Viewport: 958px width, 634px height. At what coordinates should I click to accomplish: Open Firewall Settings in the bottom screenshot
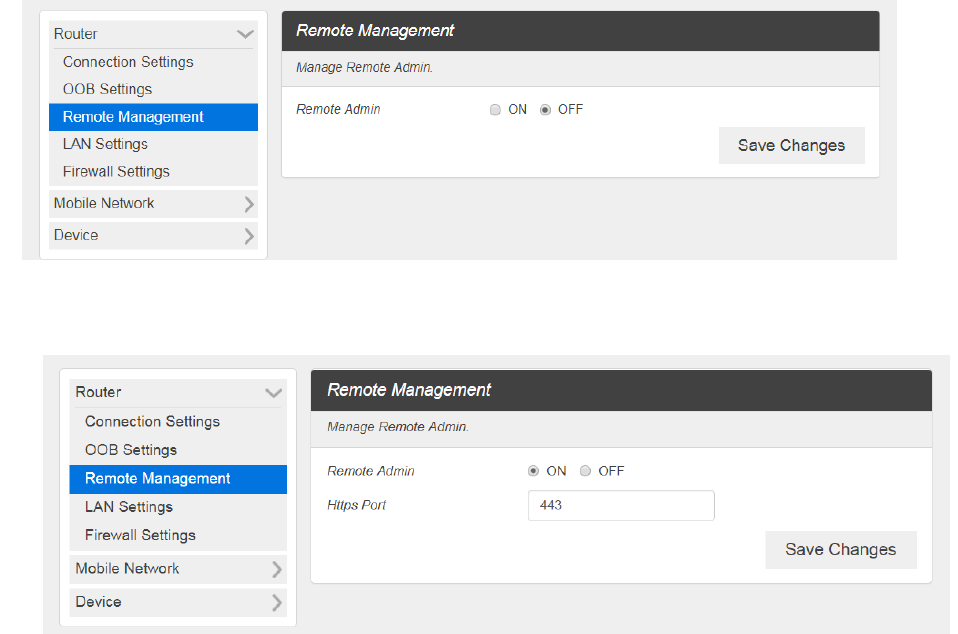tap(140, 535)
